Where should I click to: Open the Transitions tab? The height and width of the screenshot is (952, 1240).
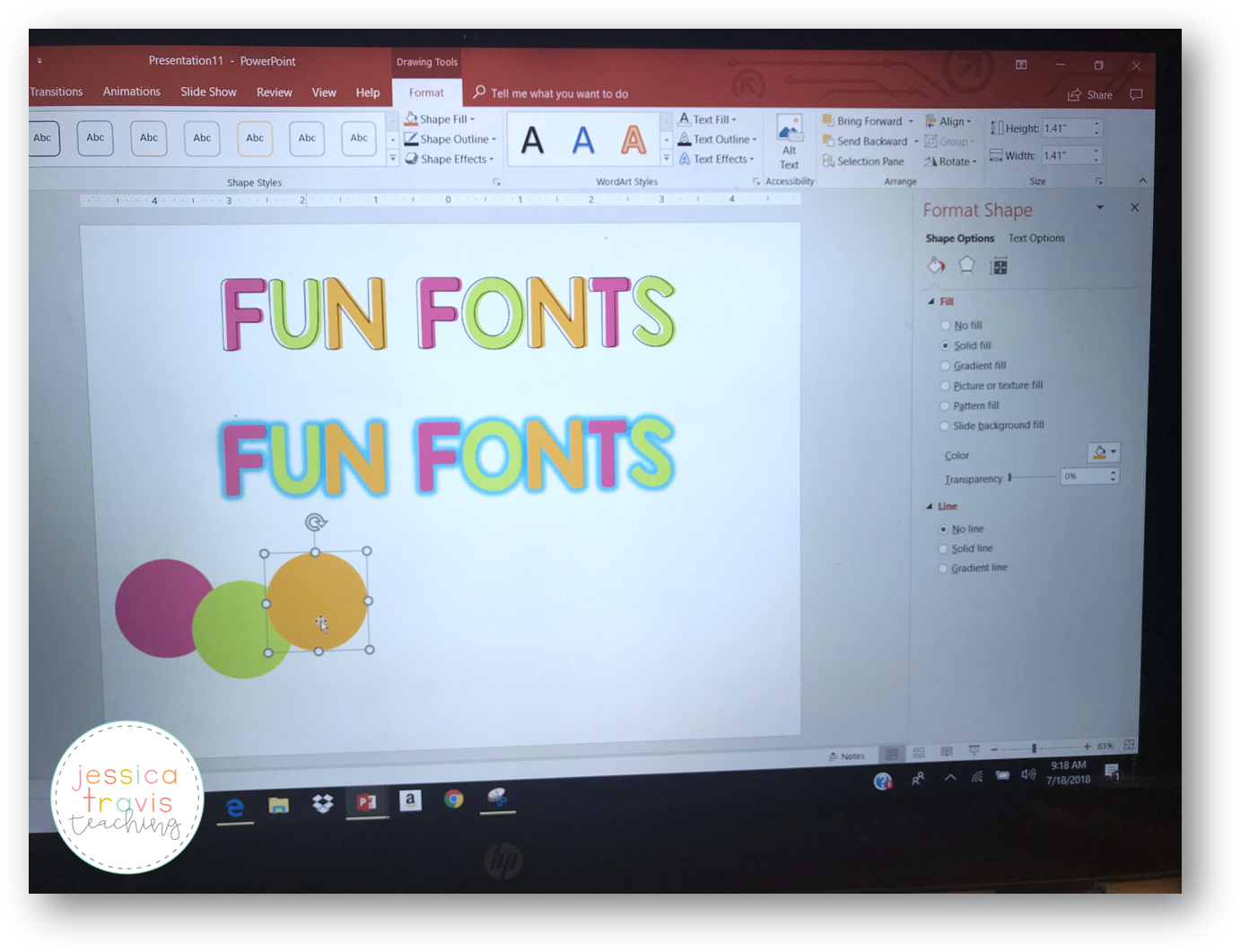tap(56, 92)
